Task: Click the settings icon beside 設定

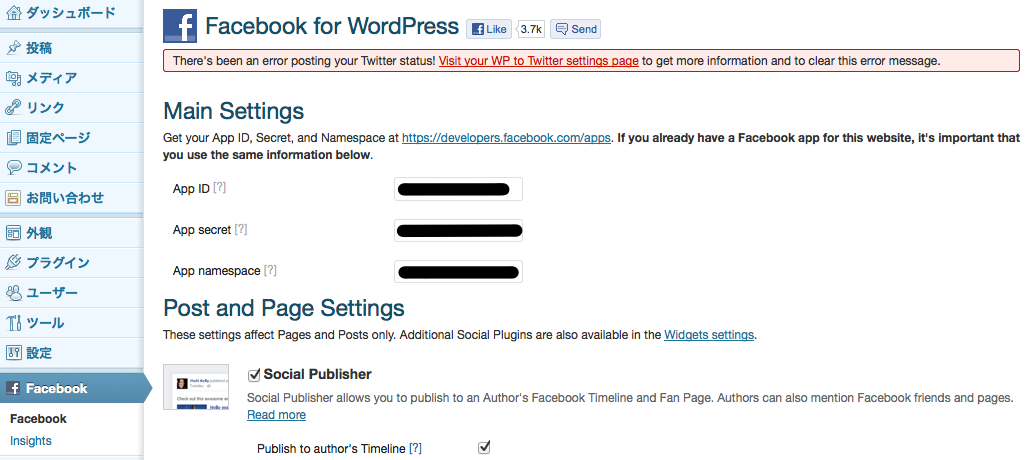Action: tap(14, 353)
